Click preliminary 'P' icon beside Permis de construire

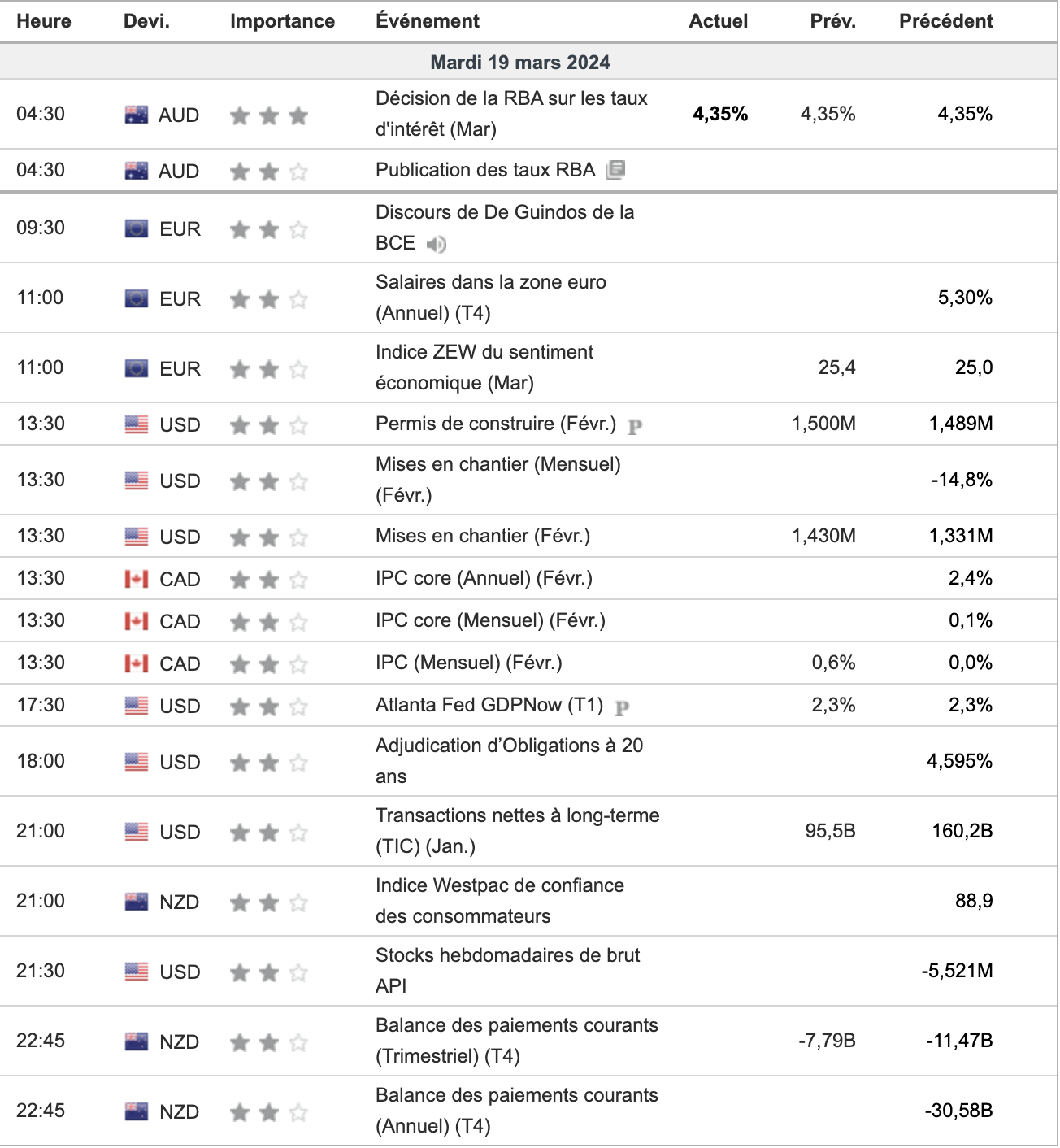[x=636, y=425]
